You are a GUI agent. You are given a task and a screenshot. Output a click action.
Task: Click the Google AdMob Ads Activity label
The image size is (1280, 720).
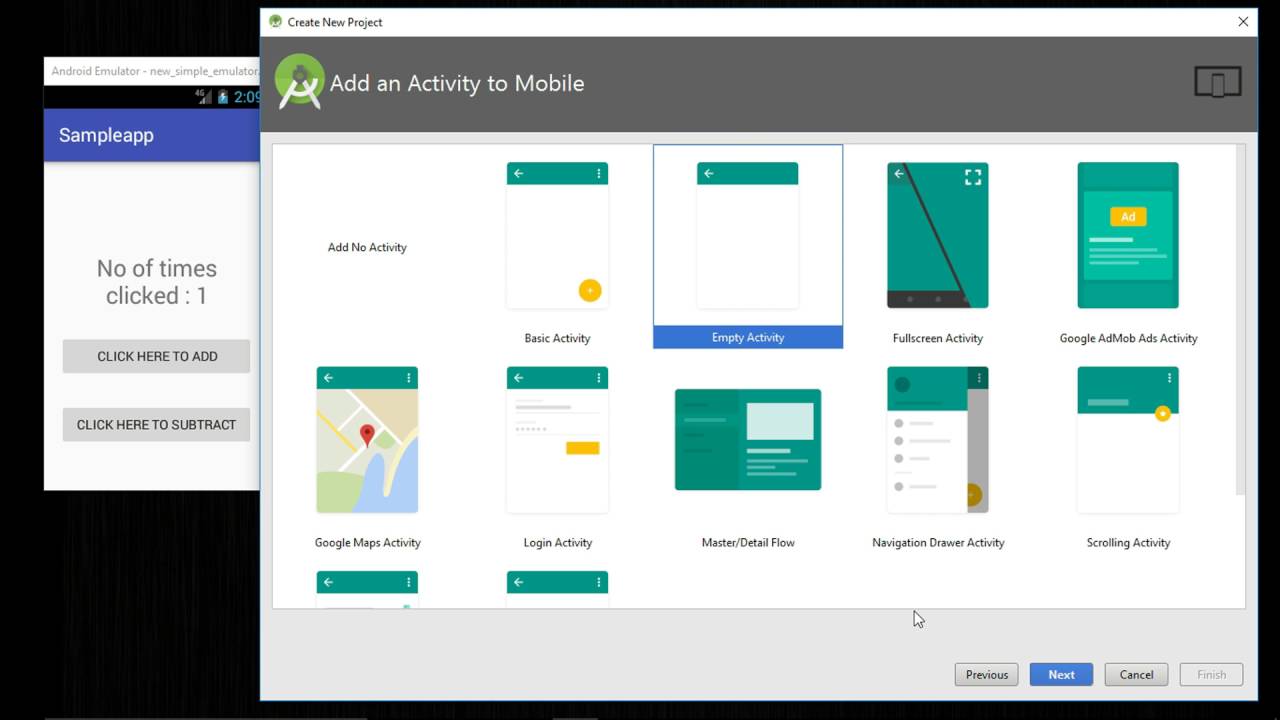coord(1128,338)
